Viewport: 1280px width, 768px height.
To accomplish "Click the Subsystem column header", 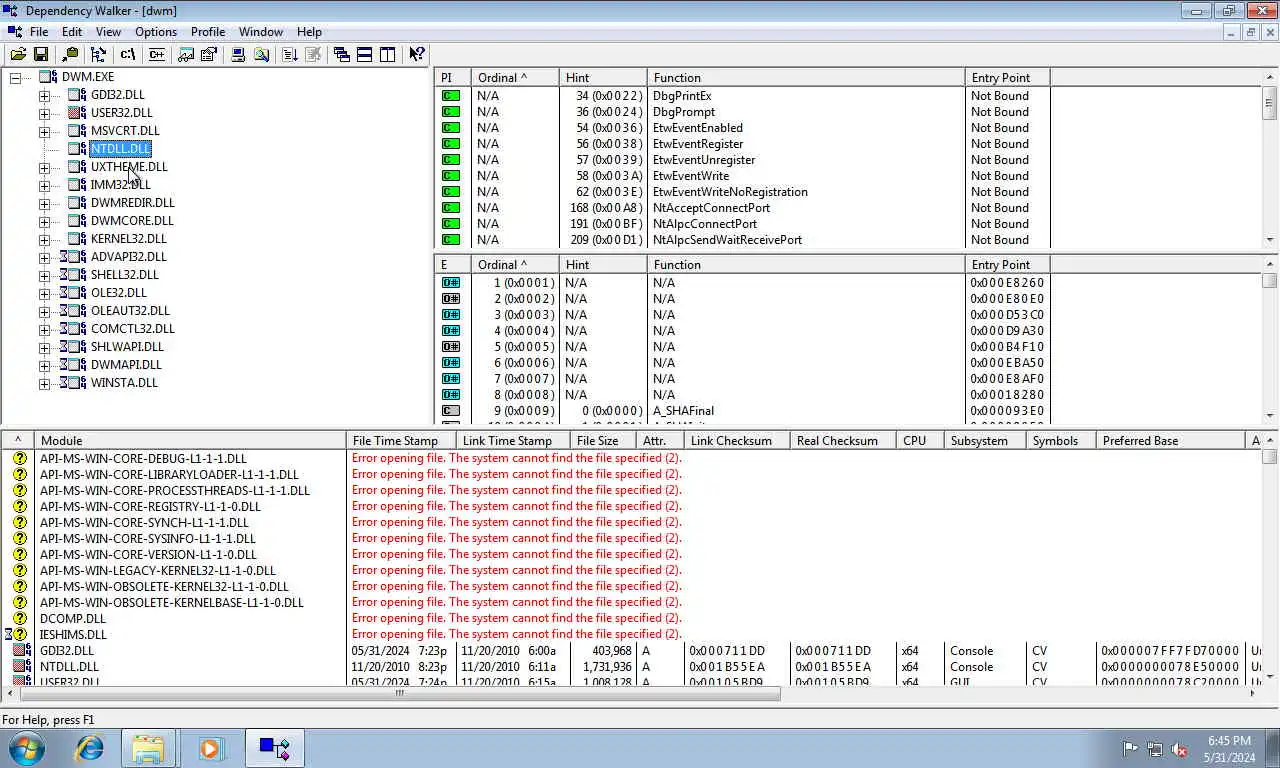I will click(x=984, y=441).
